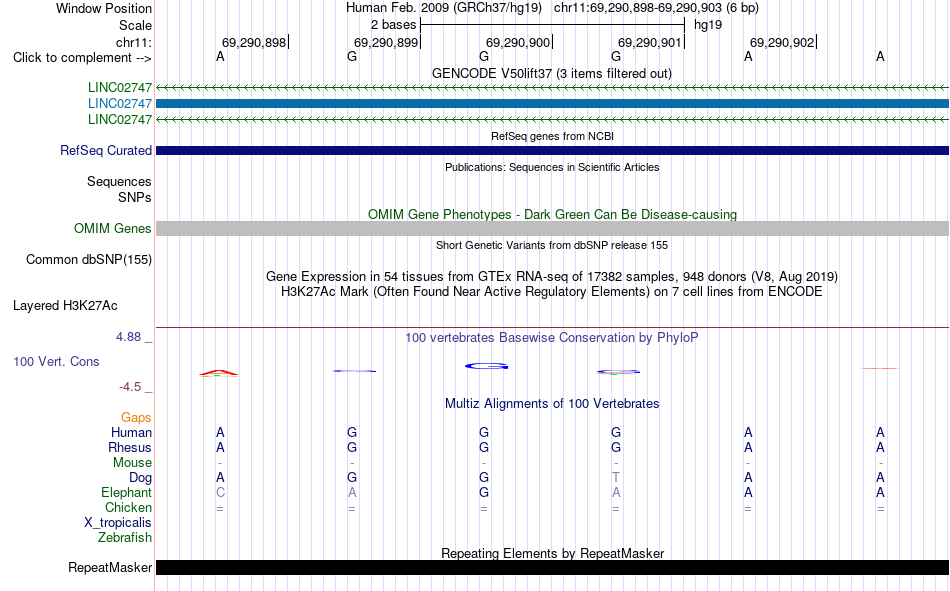
Task: Click the Elephant species label
Action: click(126, 492)
